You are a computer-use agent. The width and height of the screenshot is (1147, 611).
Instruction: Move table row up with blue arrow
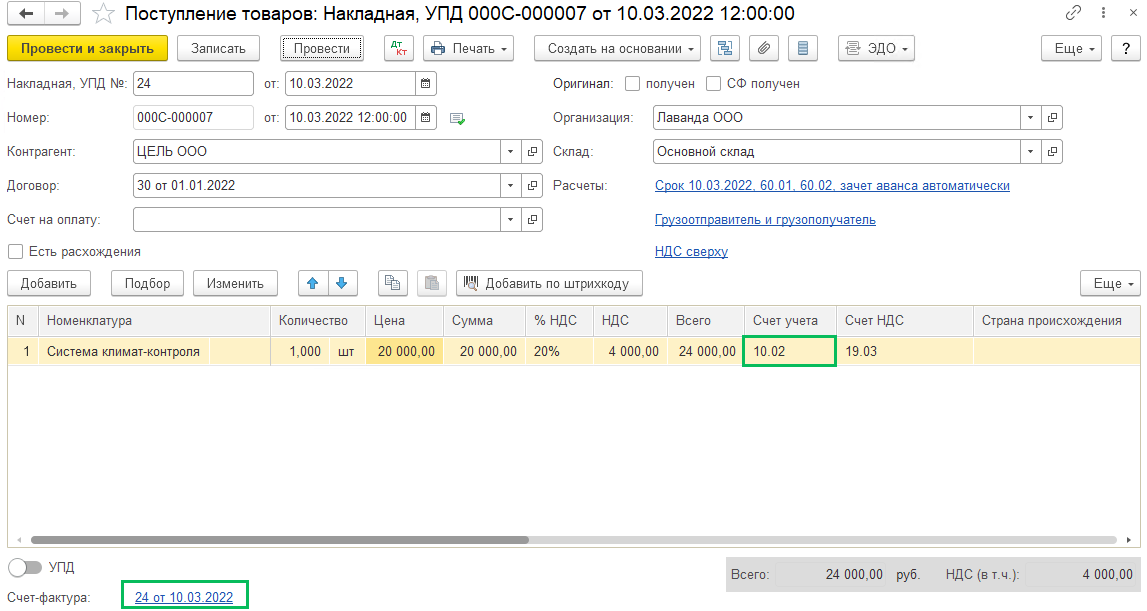313,283
